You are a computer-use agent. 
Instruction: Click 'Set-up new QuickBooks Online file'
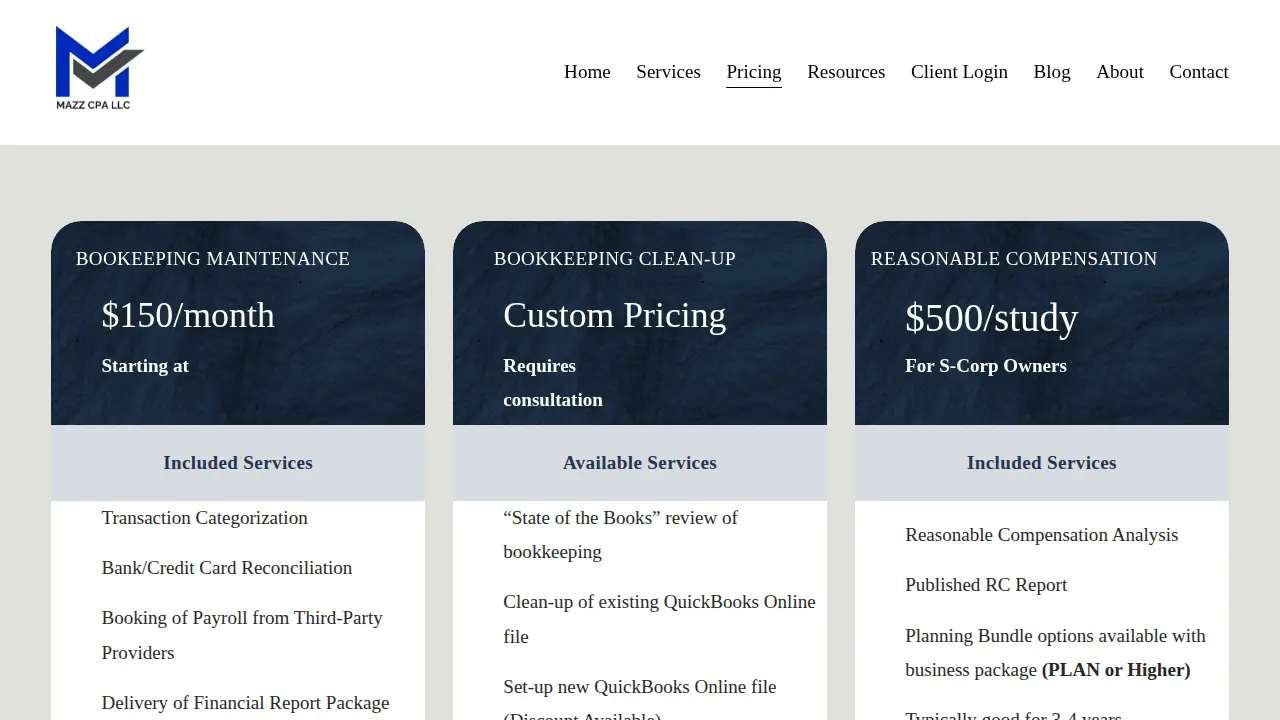640,687
